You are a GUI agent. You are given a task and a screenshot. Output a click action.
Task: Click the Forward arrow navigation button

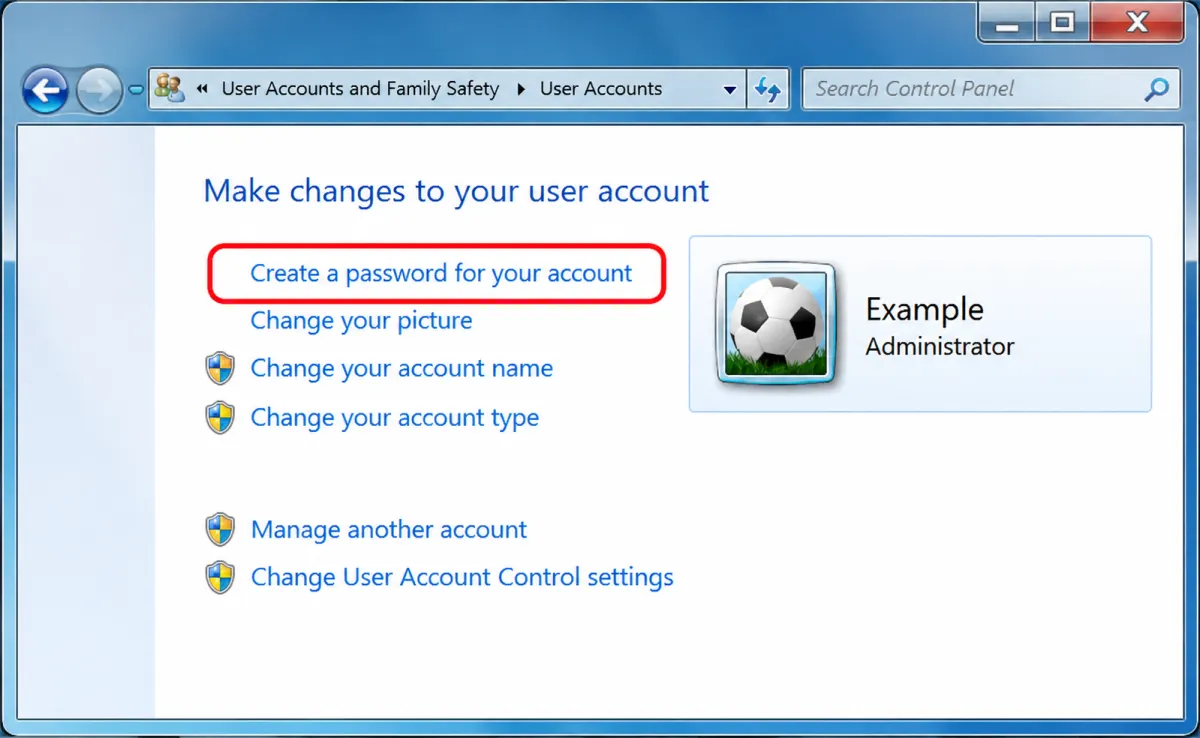98,91
